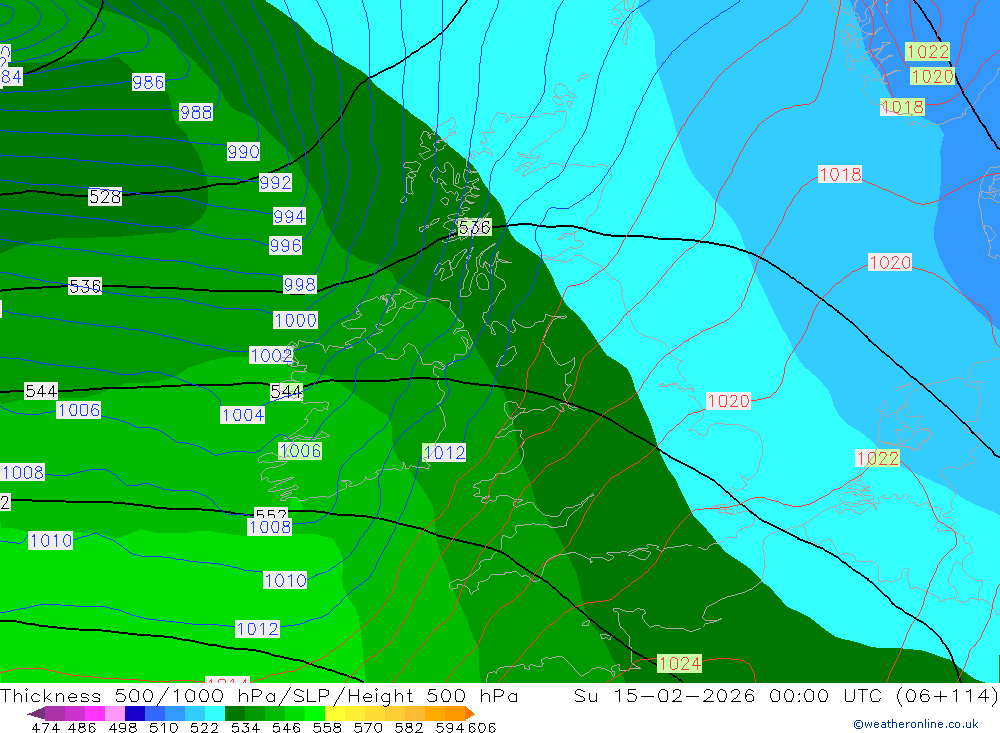
Task: Select the dark blue legend swatch
Action: click(135, 713)
